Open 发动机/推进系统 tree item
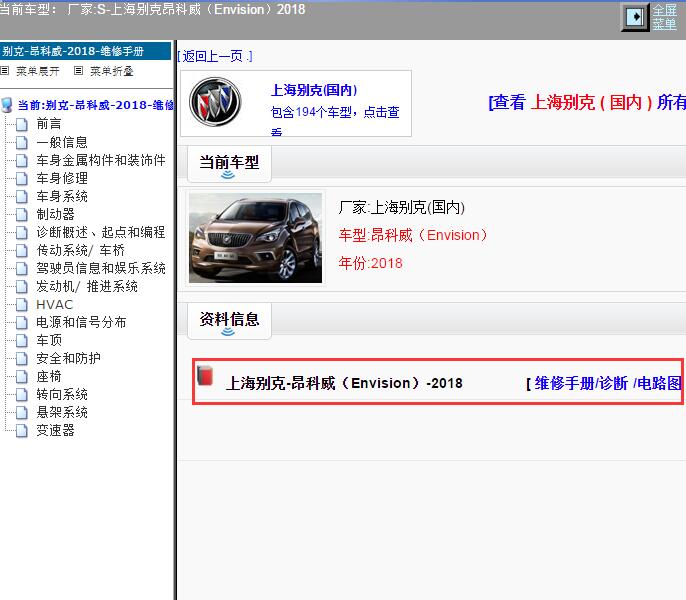This screenshot has height=600, width=686. click(x=87, y=287)
